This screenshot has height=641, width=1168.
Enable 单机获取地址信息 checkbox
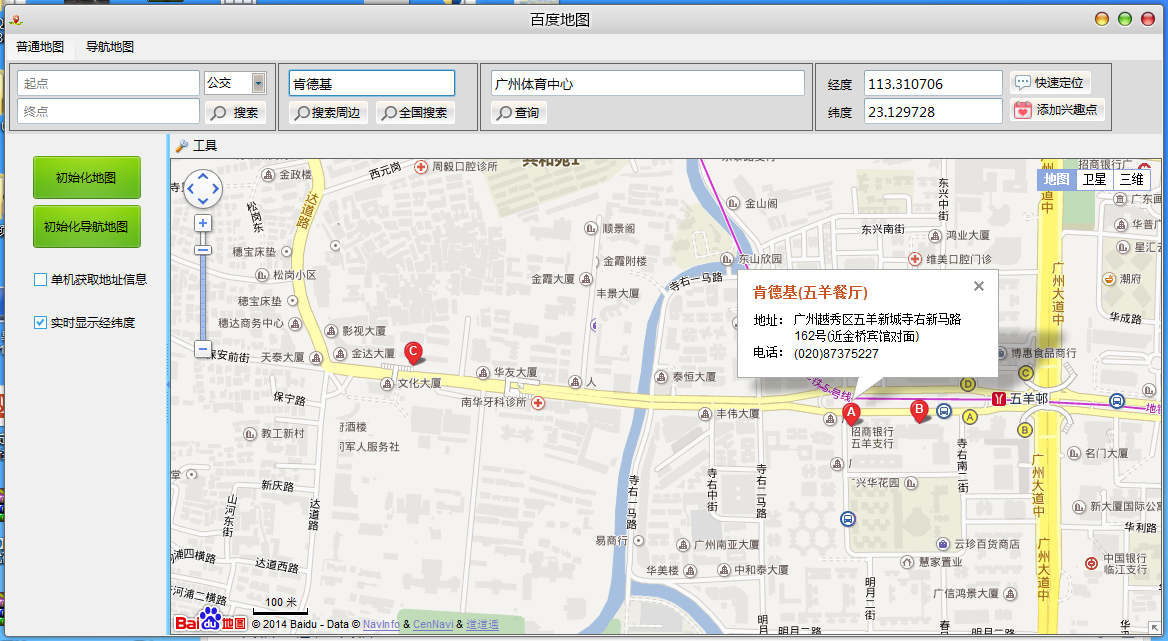(40, 279)
